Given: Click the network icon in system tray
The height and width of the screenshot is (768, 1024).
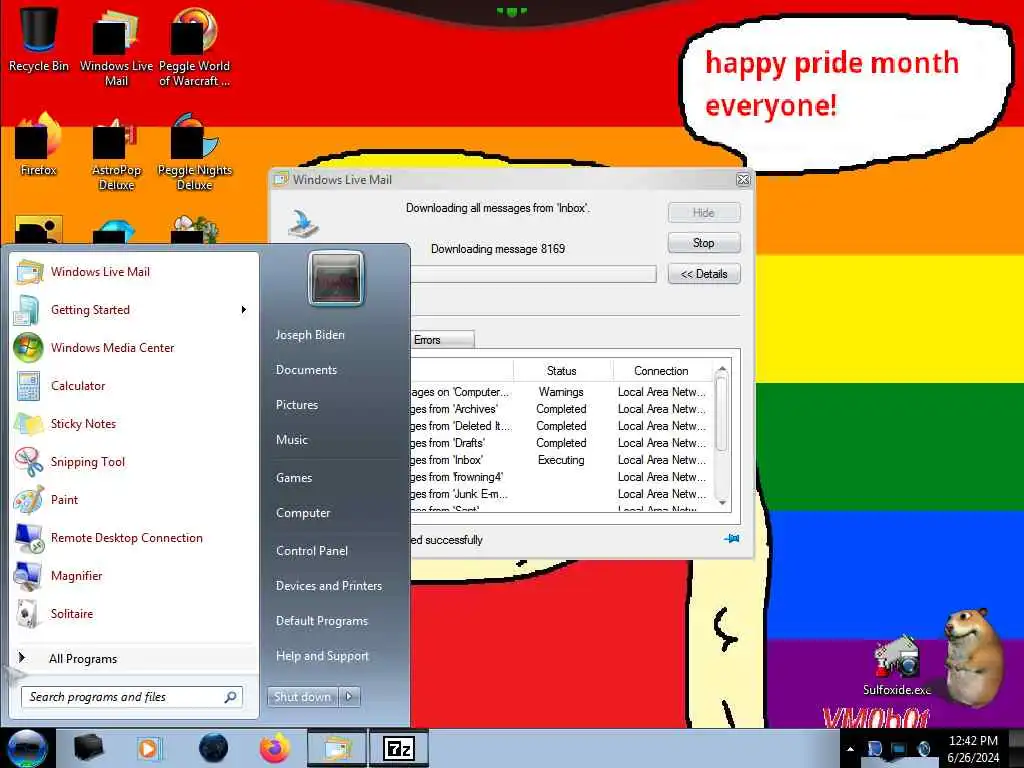Looking at the screenshot, I should click(899, 749).
